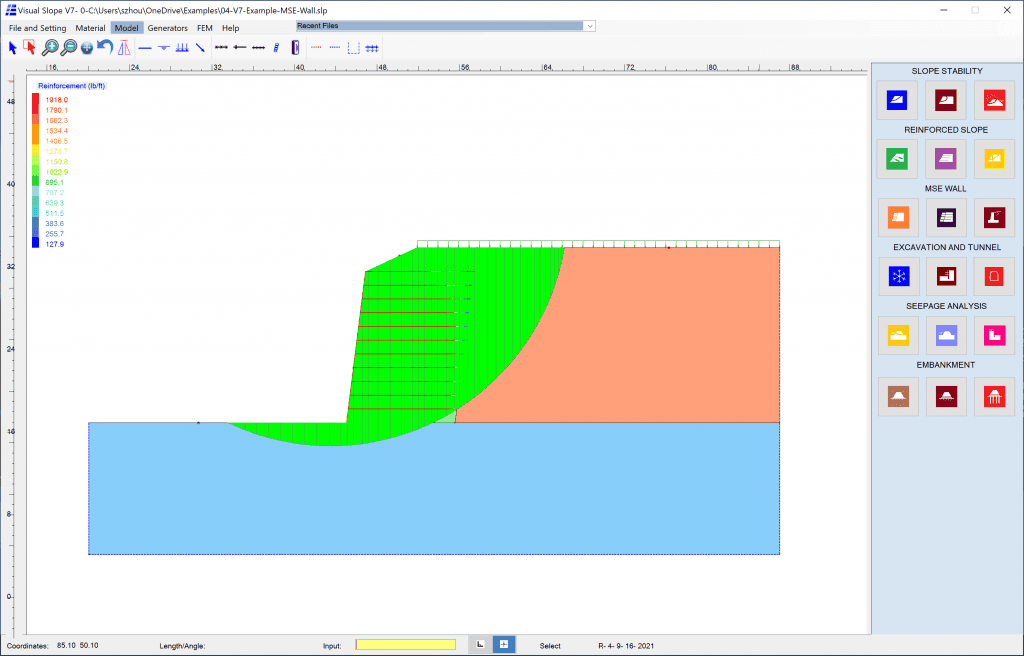1024x656 pixels.
Task: Select the diagonal blue line tool
Action: (x=200, y=48)
